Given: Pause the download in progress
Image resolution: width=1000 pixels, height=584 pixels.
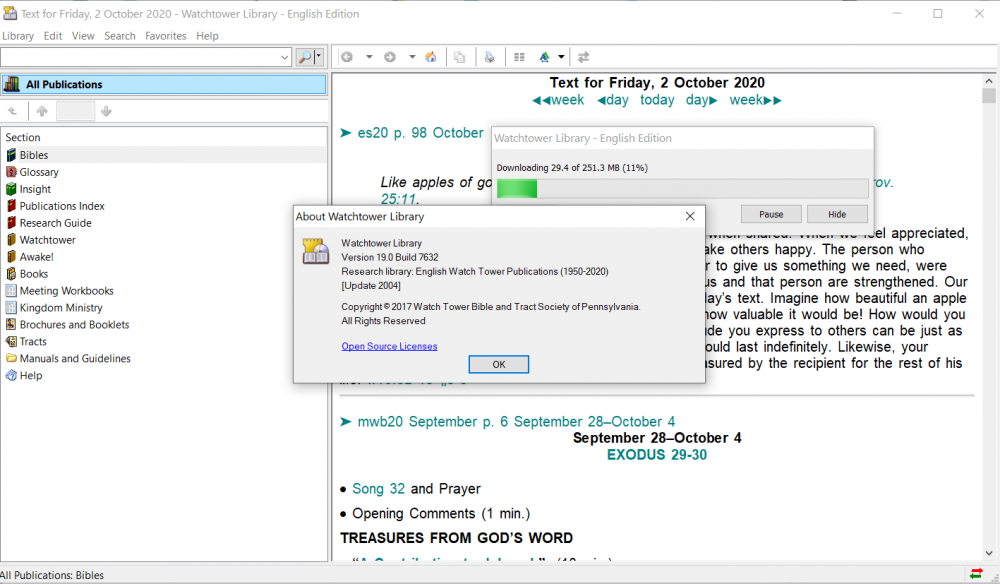Looking at the screenshot, I should (x=771, y=214).
